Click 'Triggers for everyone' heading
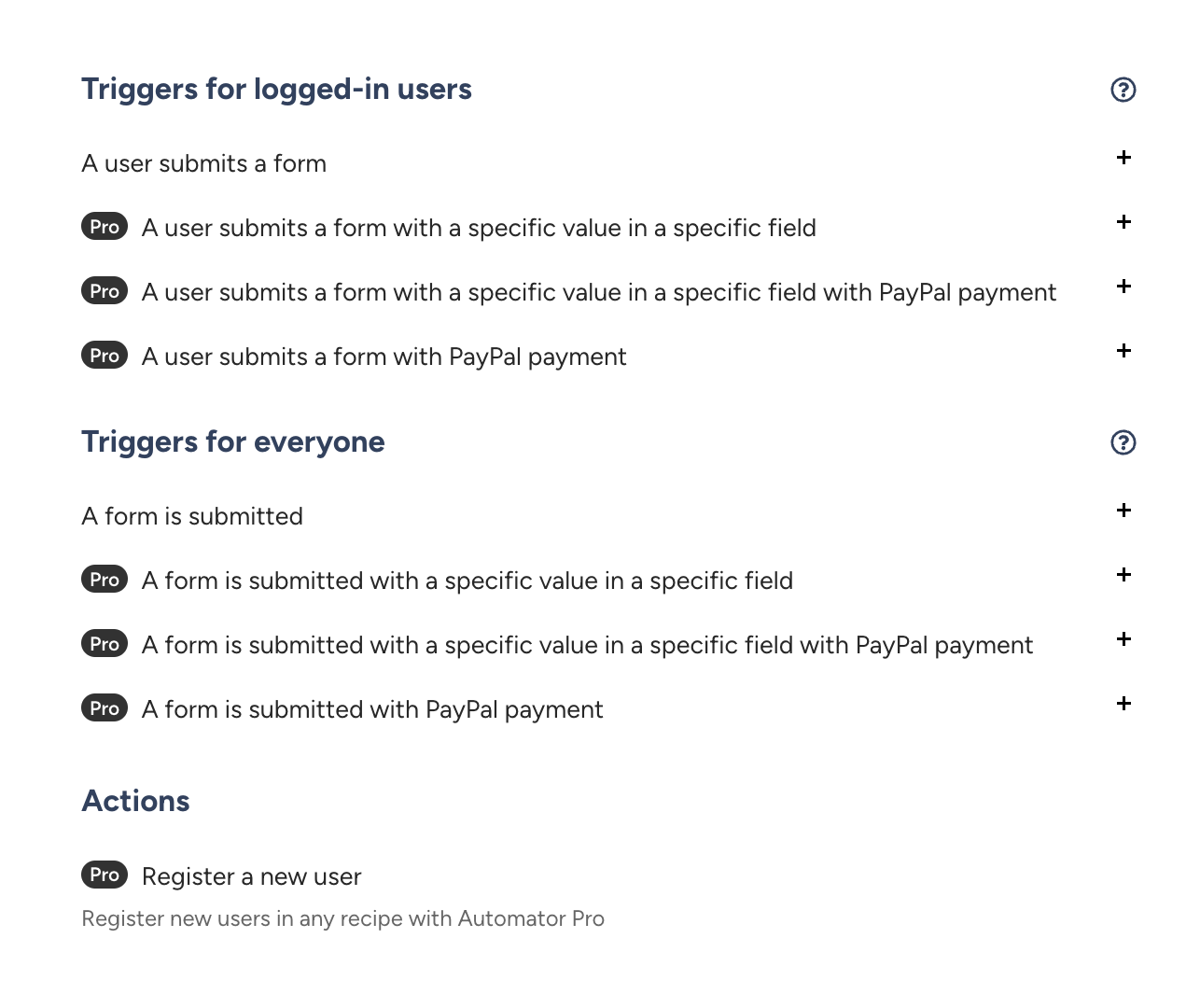This screenshot has height=1008, width=1200. 233,442
